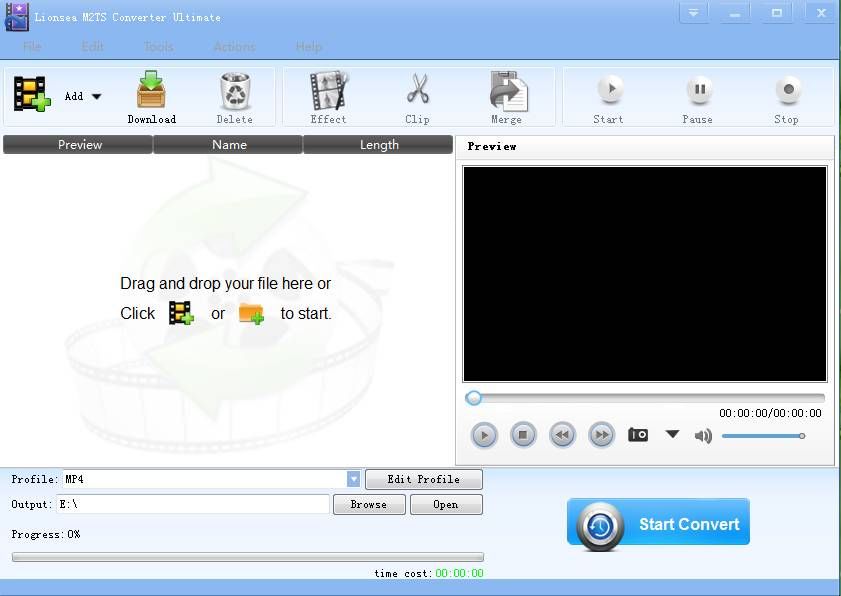Click the conversion progress bar
This screenshot has height=596, width=841.
(x=248, y=557)
